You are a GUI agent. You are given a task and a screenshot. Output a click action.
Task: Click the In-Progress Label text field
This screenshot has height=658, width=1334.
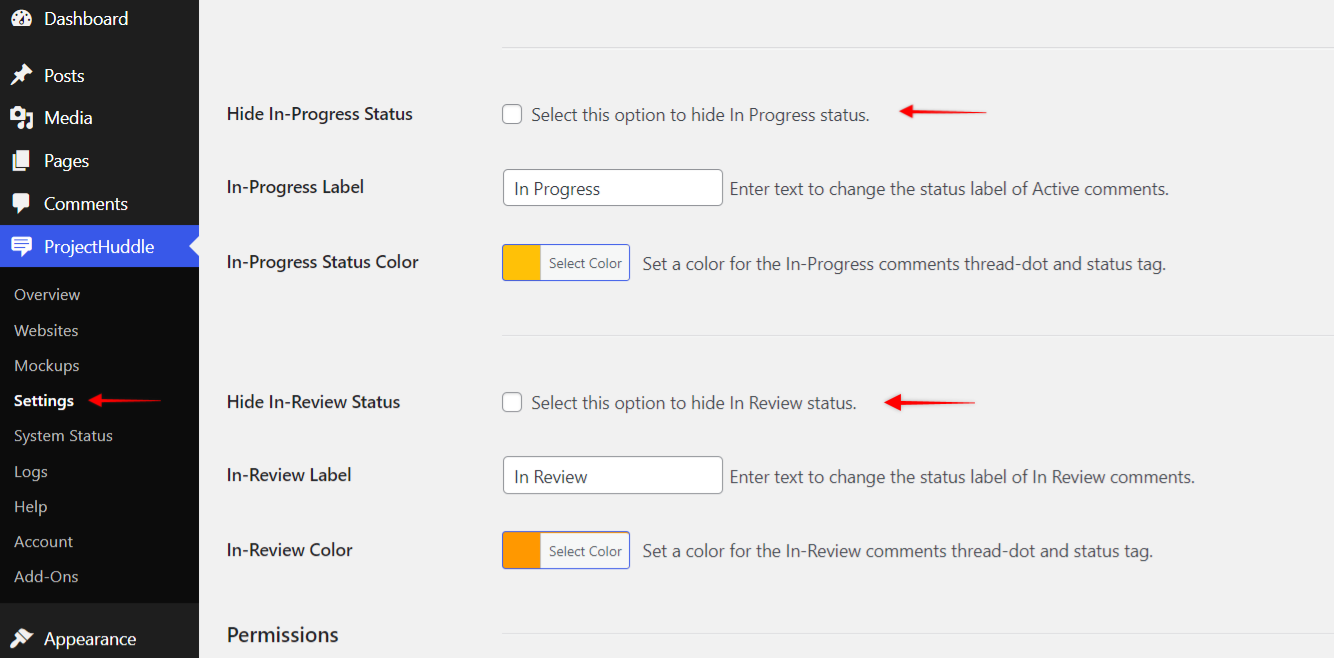pyautogui.click(x=612, y=188)
